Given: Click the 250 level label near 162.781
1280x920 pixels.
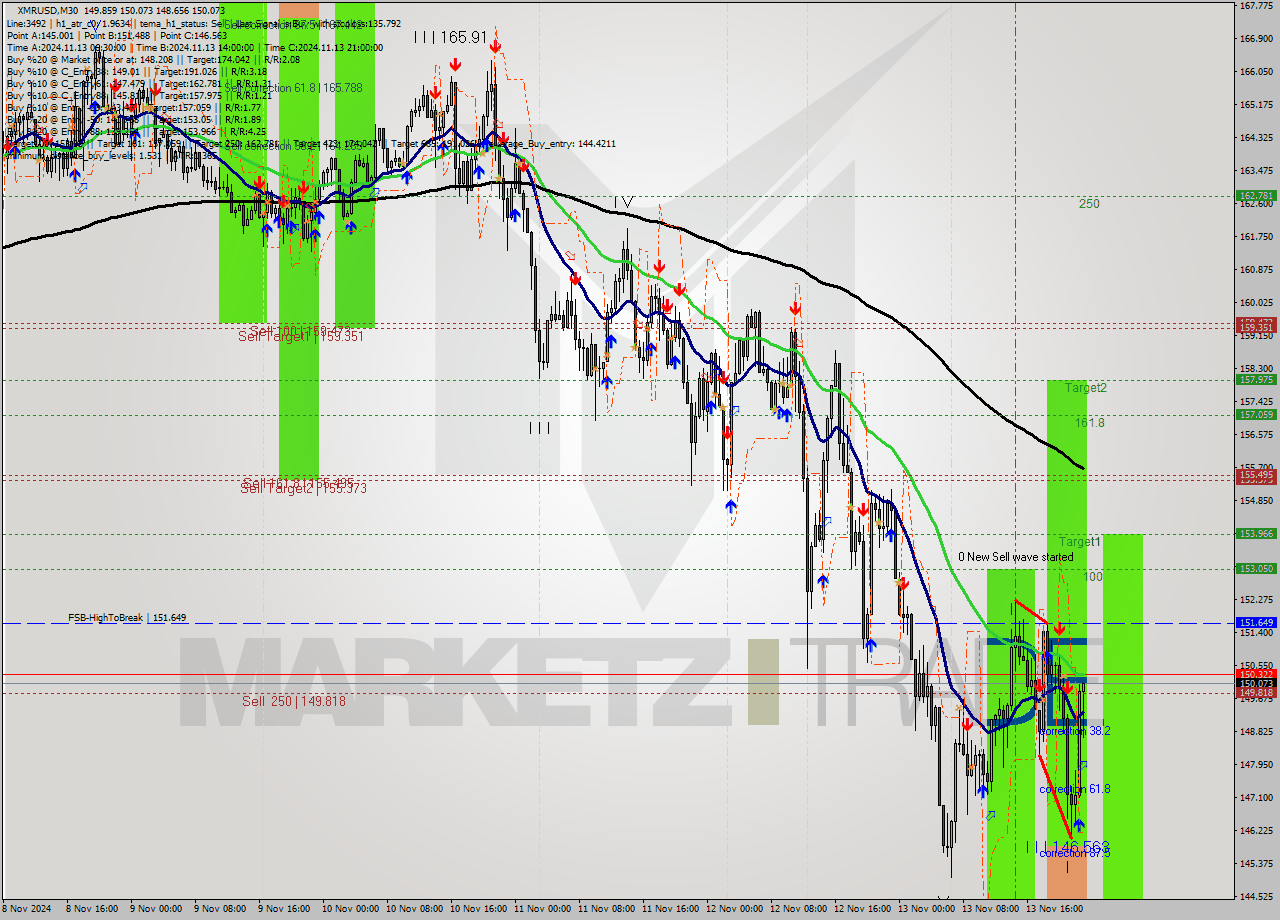Looking at the screenshot, I should (x=1089, y=204).
